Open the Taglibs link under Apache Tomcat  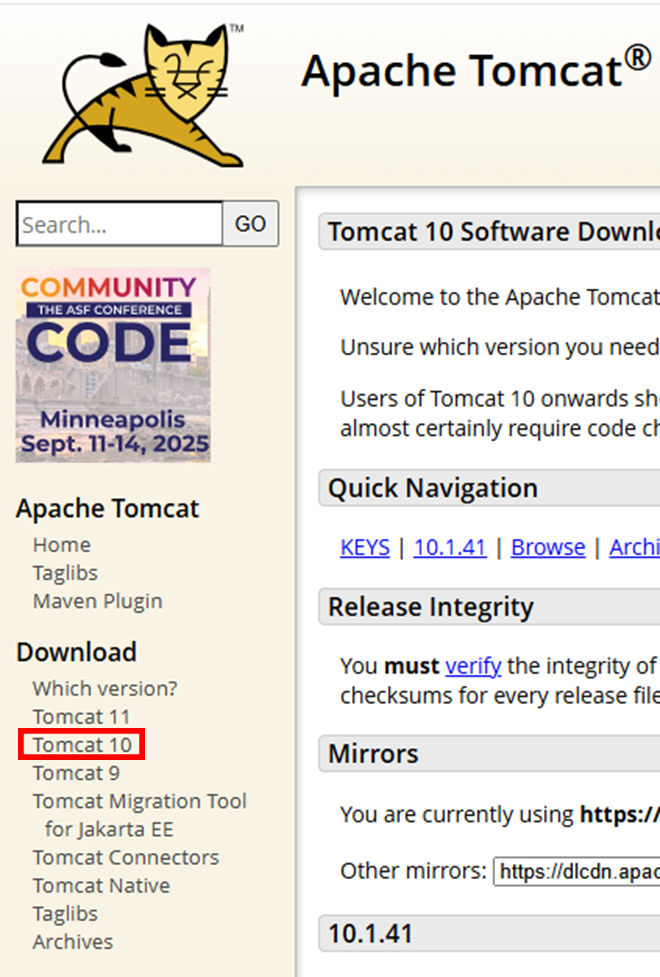coord(65,573)
